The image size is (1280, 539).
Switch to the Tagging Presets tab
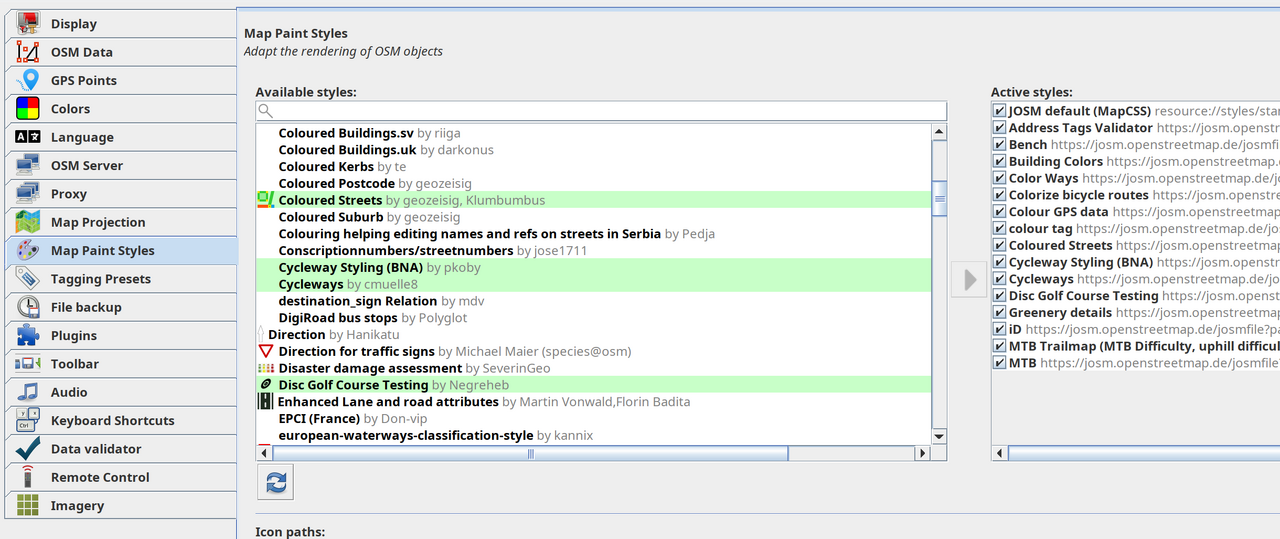pos(100,279)
